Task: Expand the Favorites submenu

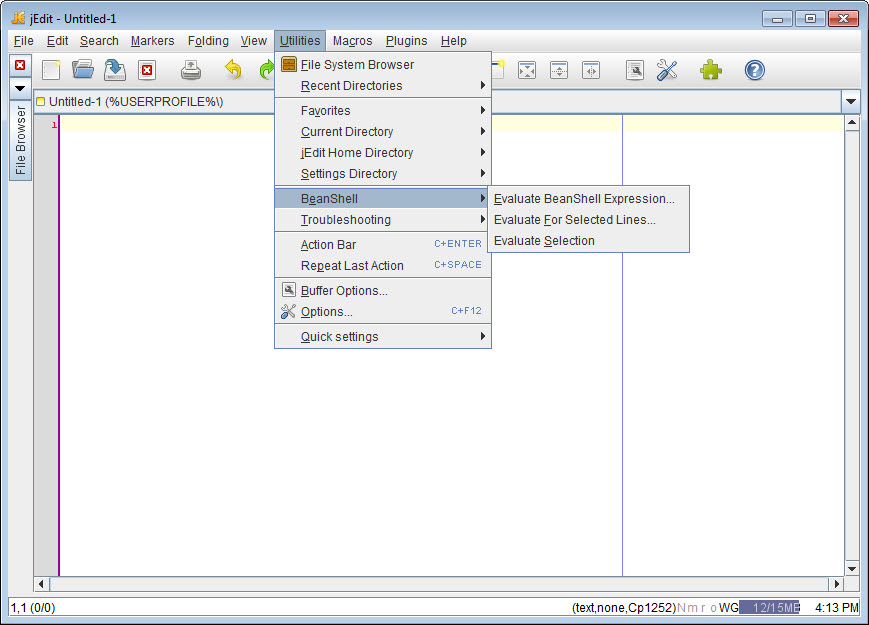Action: point(383,111)
